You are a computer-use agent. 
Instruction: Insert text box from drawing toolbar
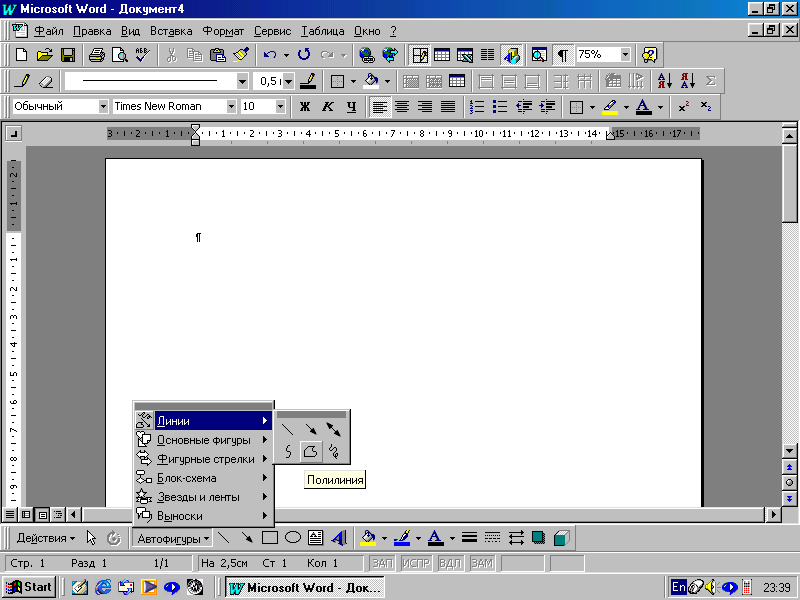point(316,538)
